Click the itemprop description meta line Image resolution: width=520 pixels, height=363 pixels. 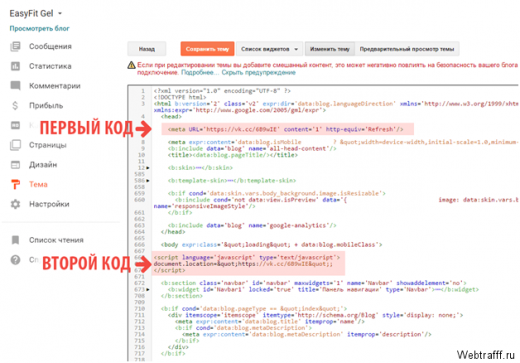point(307,334)
